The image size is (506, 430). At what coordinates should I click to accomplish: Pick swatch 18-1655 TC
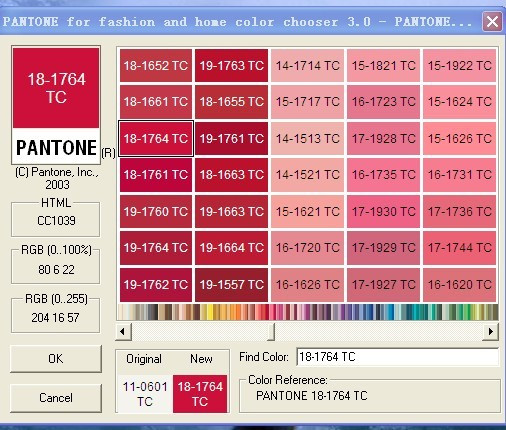(x=231, y=102)
